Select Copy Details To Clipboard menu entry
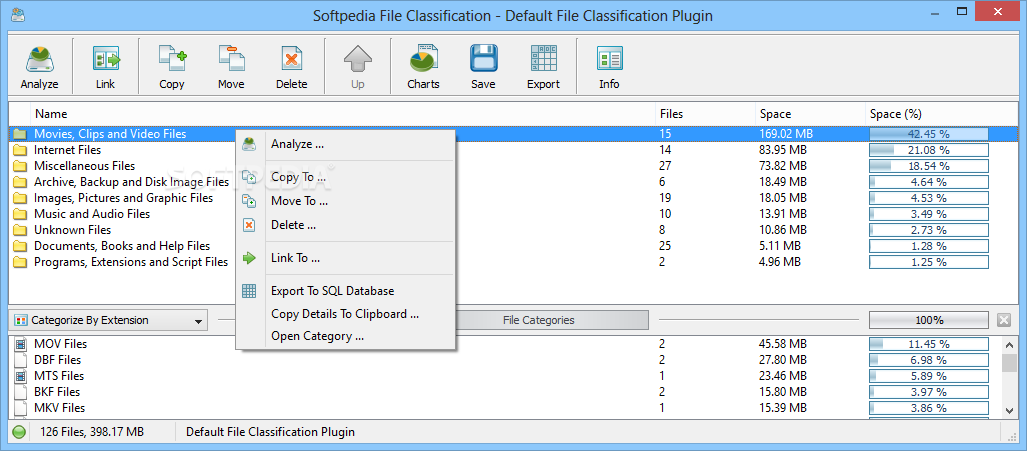1027x451 pixels. 345,314
